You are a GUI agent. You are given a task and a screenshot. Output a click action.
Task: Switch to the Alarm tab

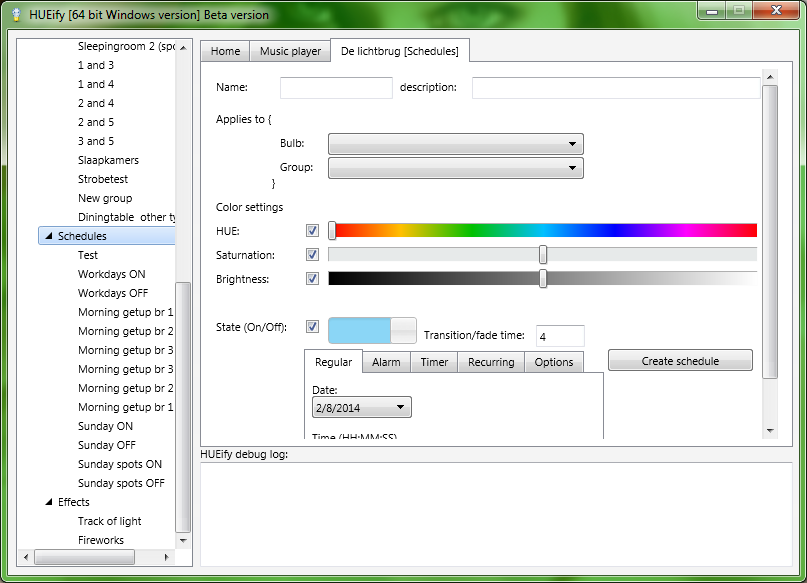386,362
